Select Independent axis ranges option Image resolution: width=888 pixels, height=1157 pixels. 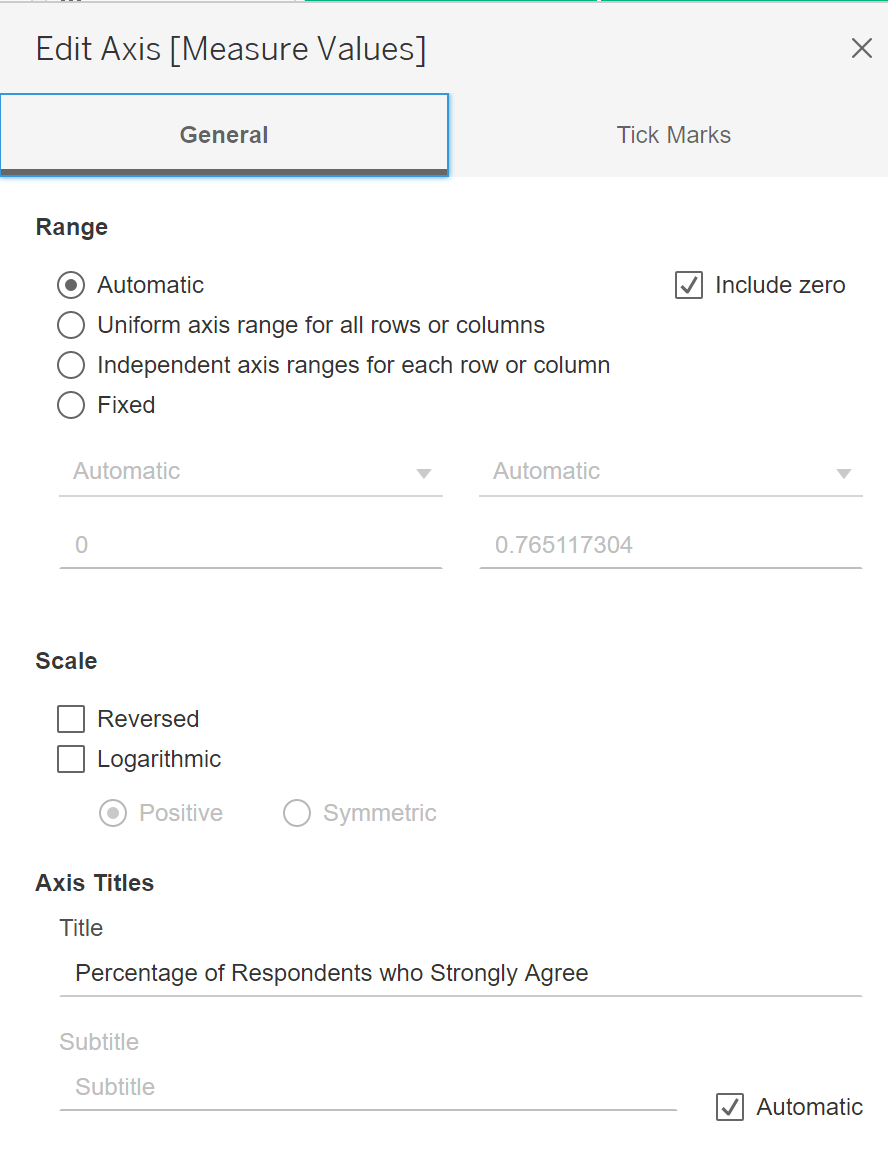pos(71,365)
